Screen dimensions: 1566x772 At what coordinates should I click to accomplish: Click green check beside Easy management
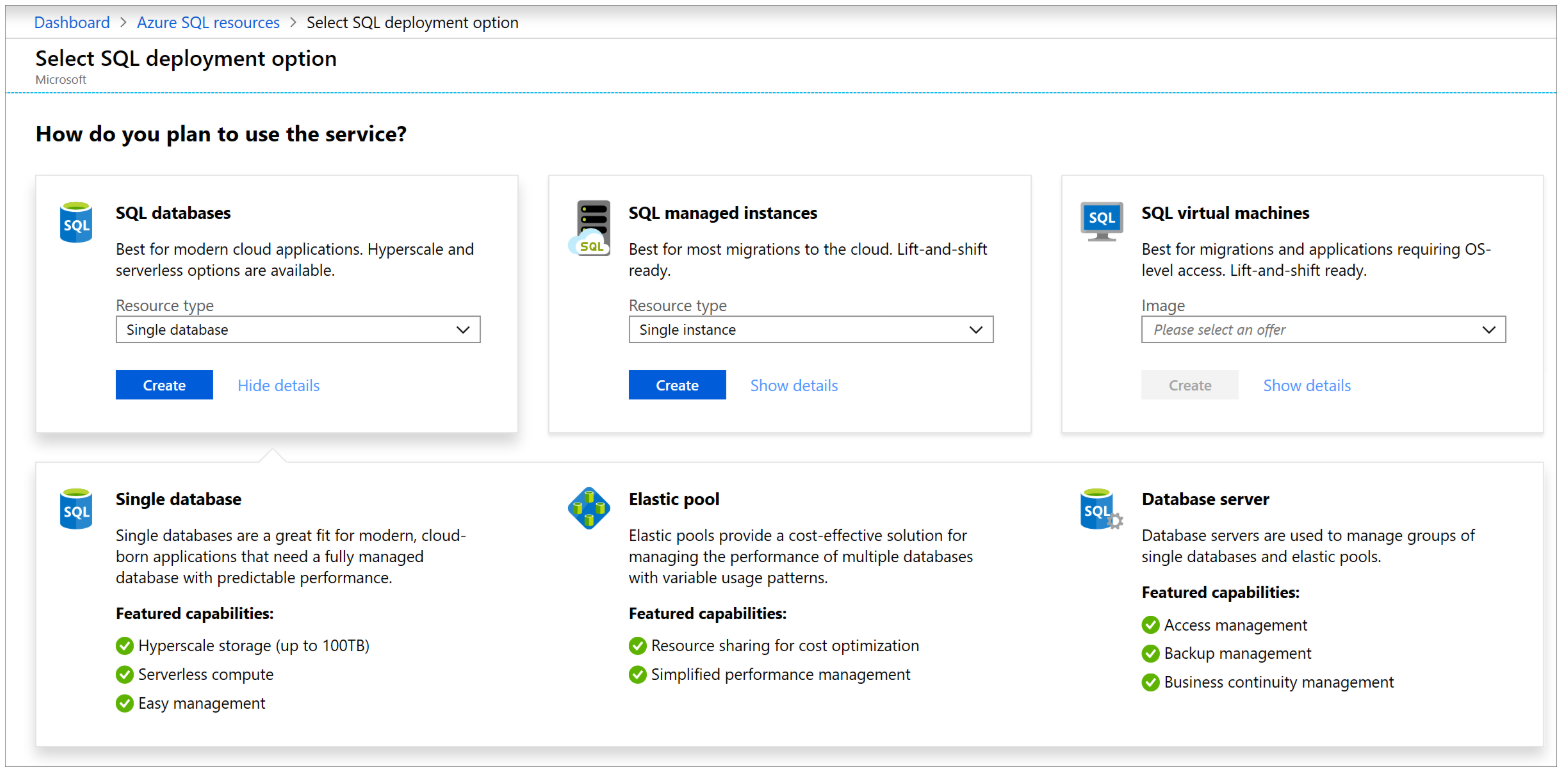(x=125, y=704)
